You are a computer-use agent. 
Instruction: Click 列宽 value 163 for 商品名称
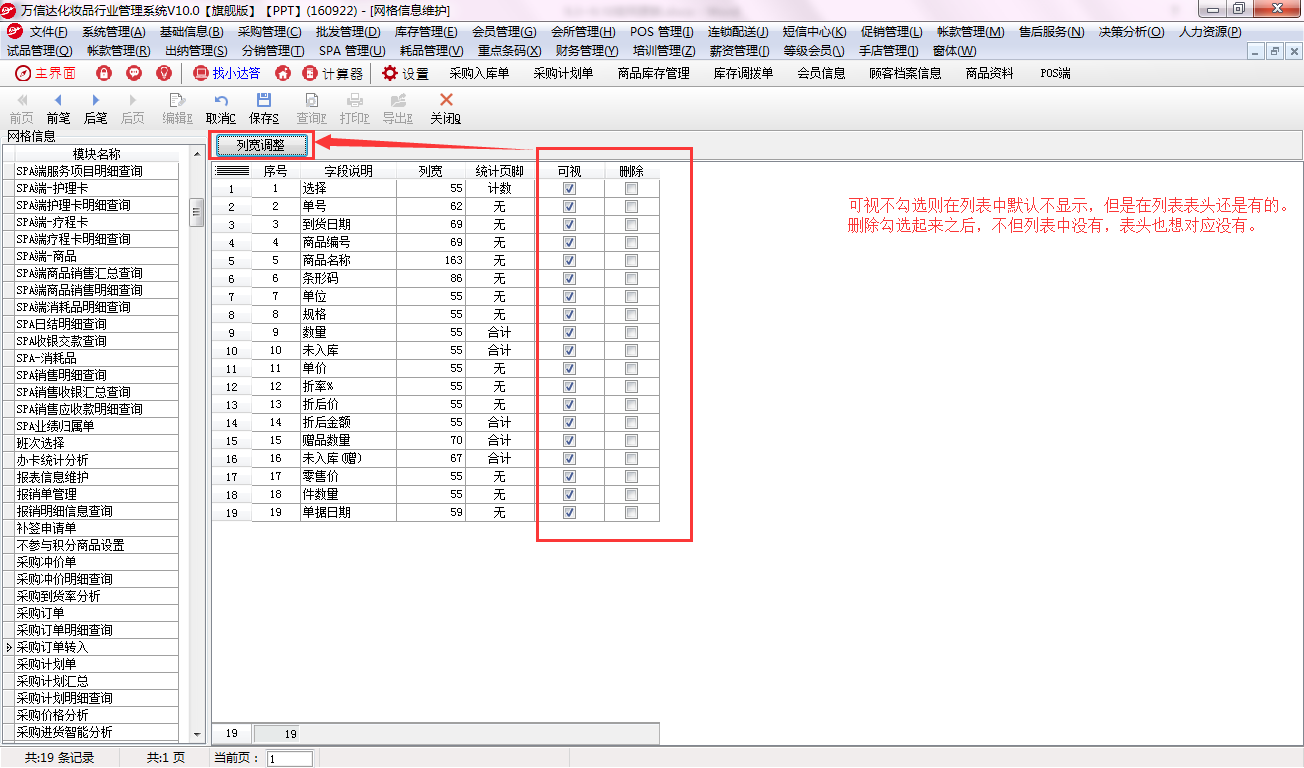coord(431,260)
